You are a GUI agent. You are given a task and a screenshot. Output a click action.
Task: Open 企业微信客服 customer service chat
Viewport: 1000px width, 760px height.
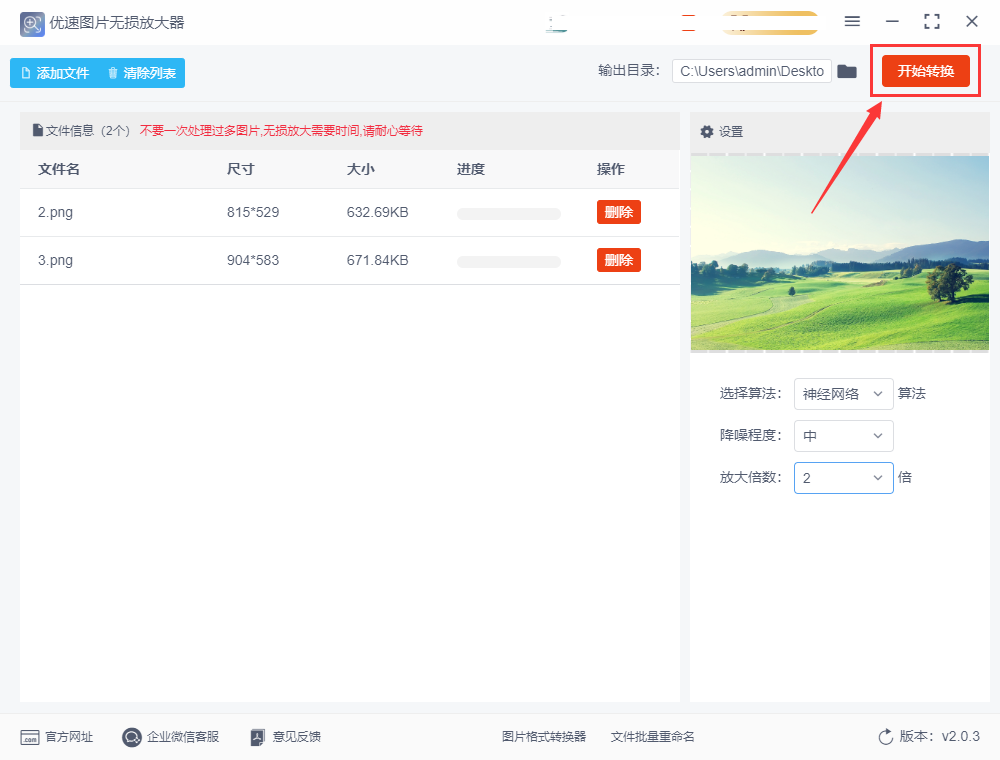click(x=132, y=737)
